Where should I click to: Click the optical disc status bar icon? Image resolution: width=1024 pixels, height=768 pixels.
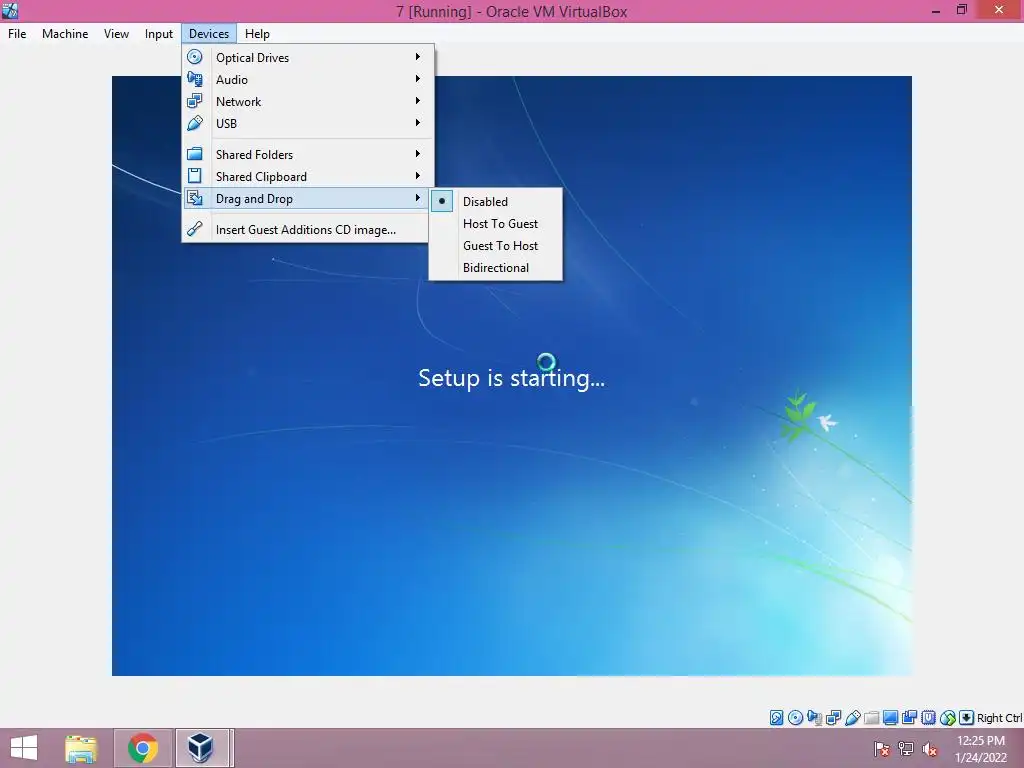pyautogui.click(x=795, y=718)
